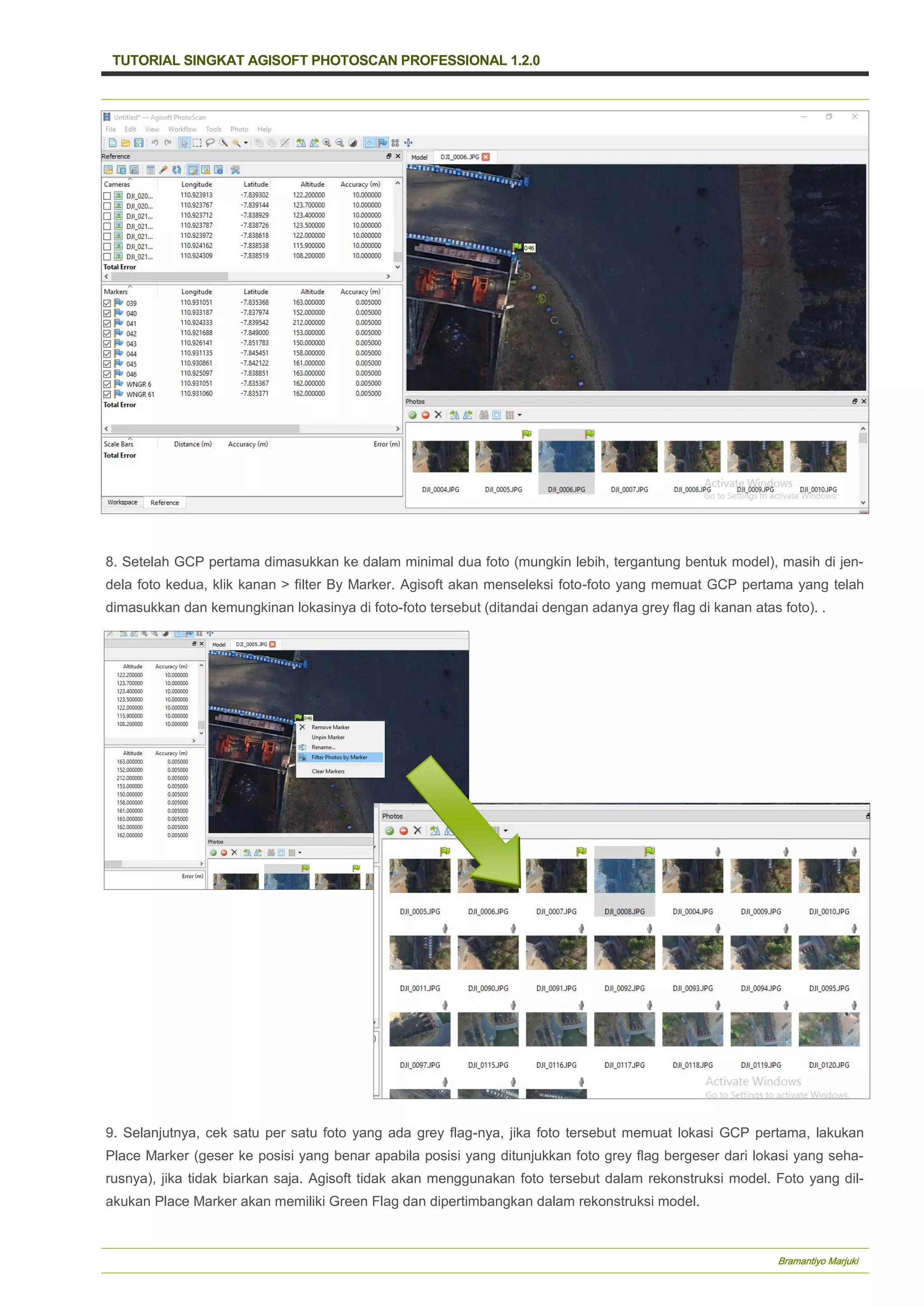Open Photos view mode dropdown arrow
924x1307 pixels.
tap(519, 415)
